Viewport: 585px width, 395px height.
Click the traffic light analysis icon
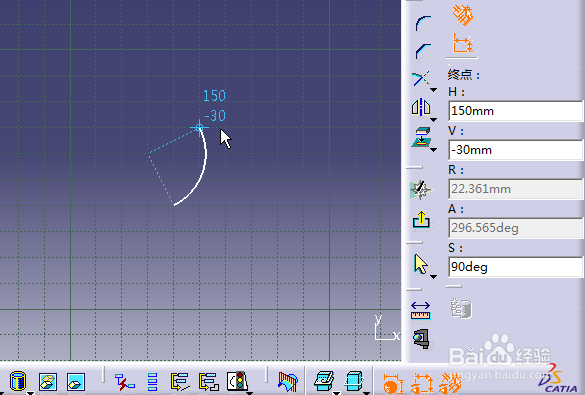(237, 381)
